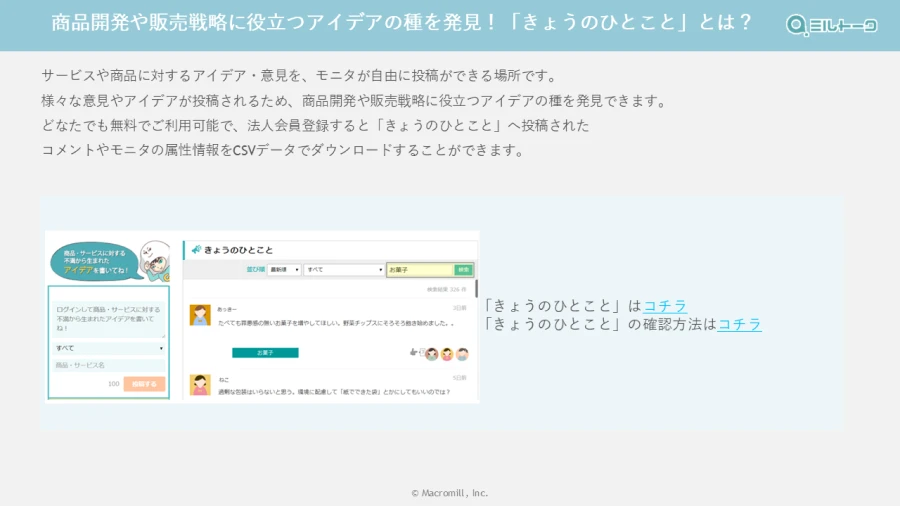Viewport: 900px width, 506px height.
Task: Open the 最新順 sort order dropdown
Action: [284, 270]
